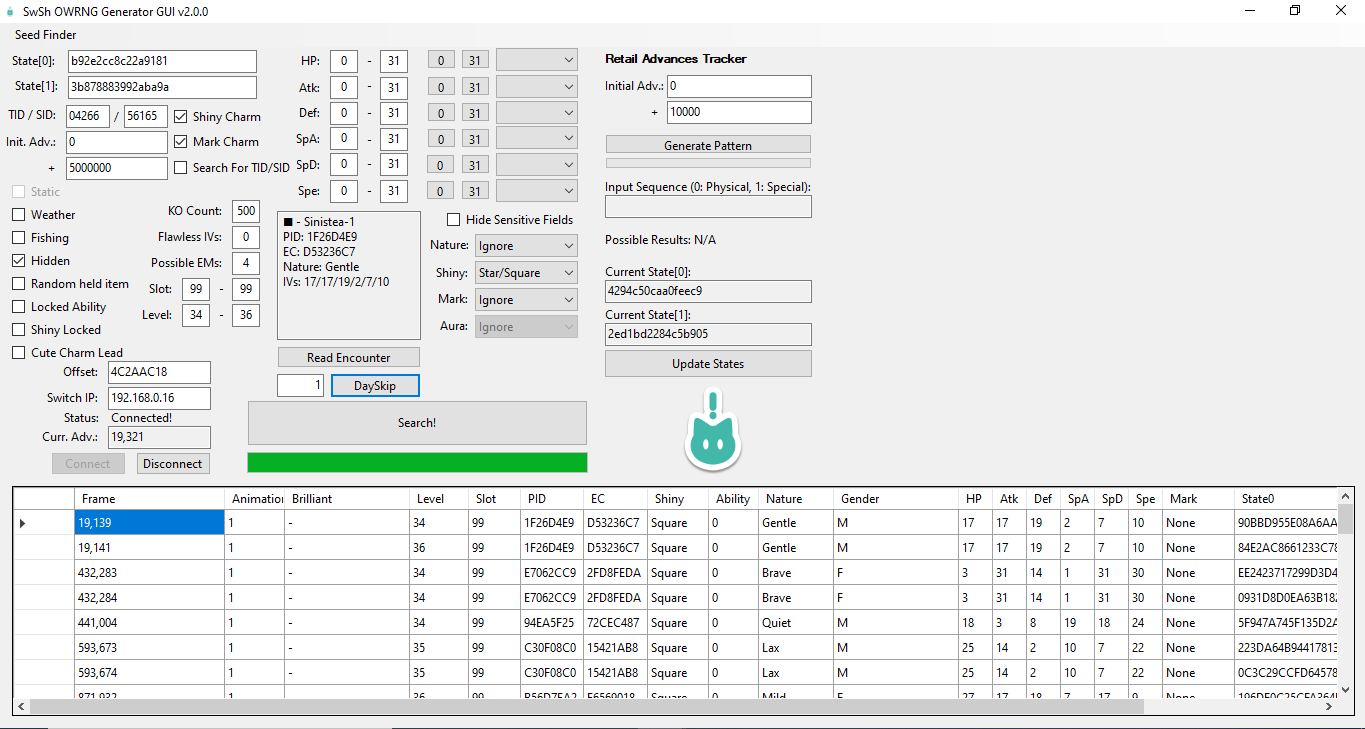Screen dimensions: 1365x729
Task: Enable Random held item checkbox
Action: pyautogui.click(x=19, y=284)
